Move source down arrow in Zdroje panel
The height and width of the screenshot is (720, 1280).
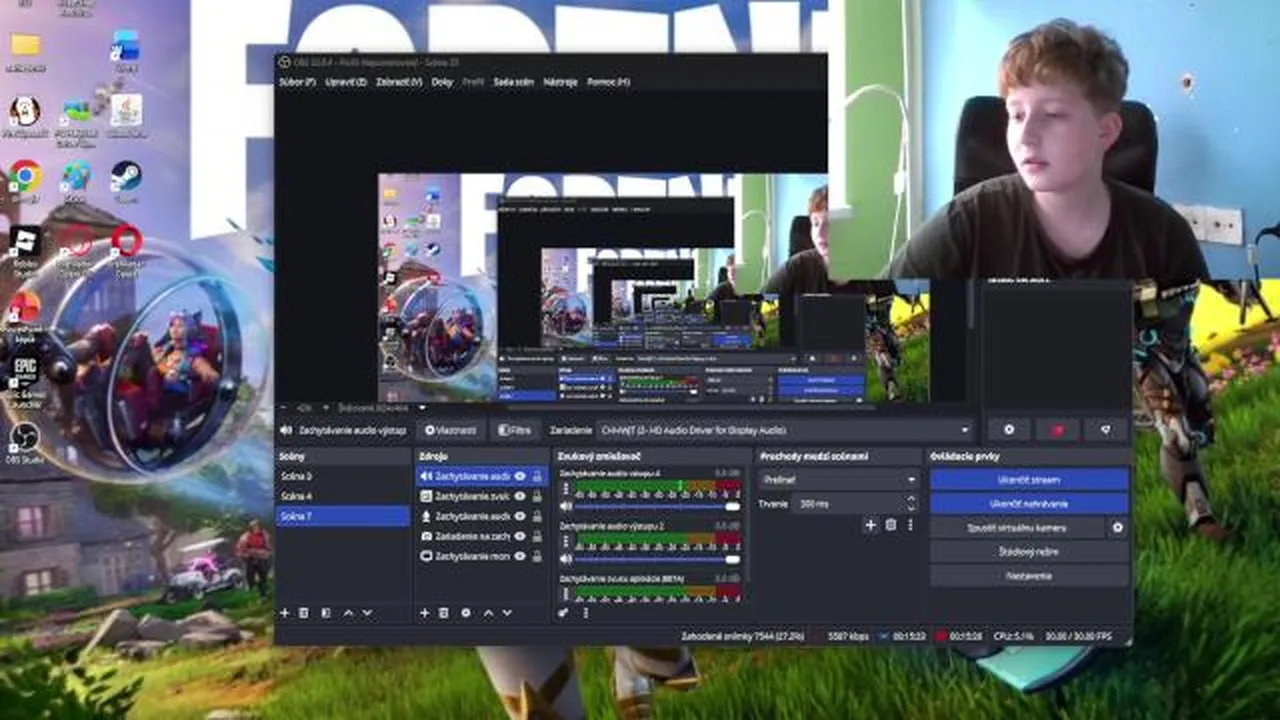(507, 612)
